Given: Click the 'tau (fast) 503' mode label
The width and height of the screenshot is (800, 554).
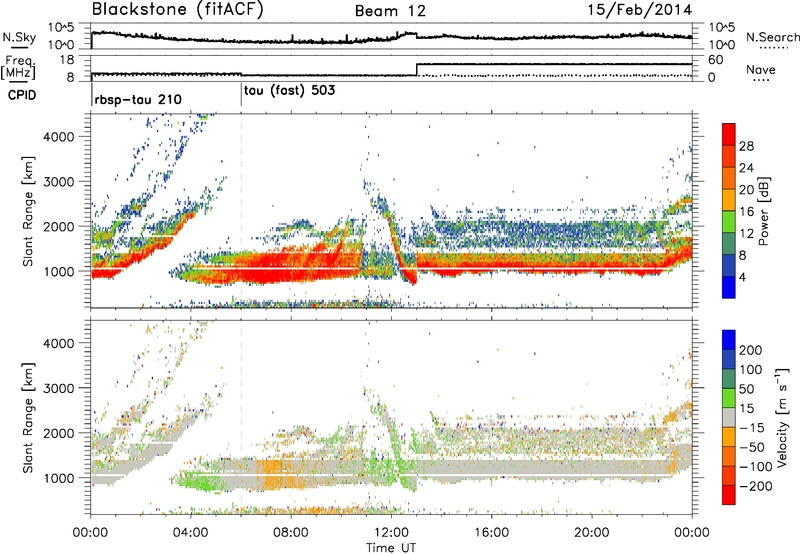Looking at the screenshot, I should [290, 91].
